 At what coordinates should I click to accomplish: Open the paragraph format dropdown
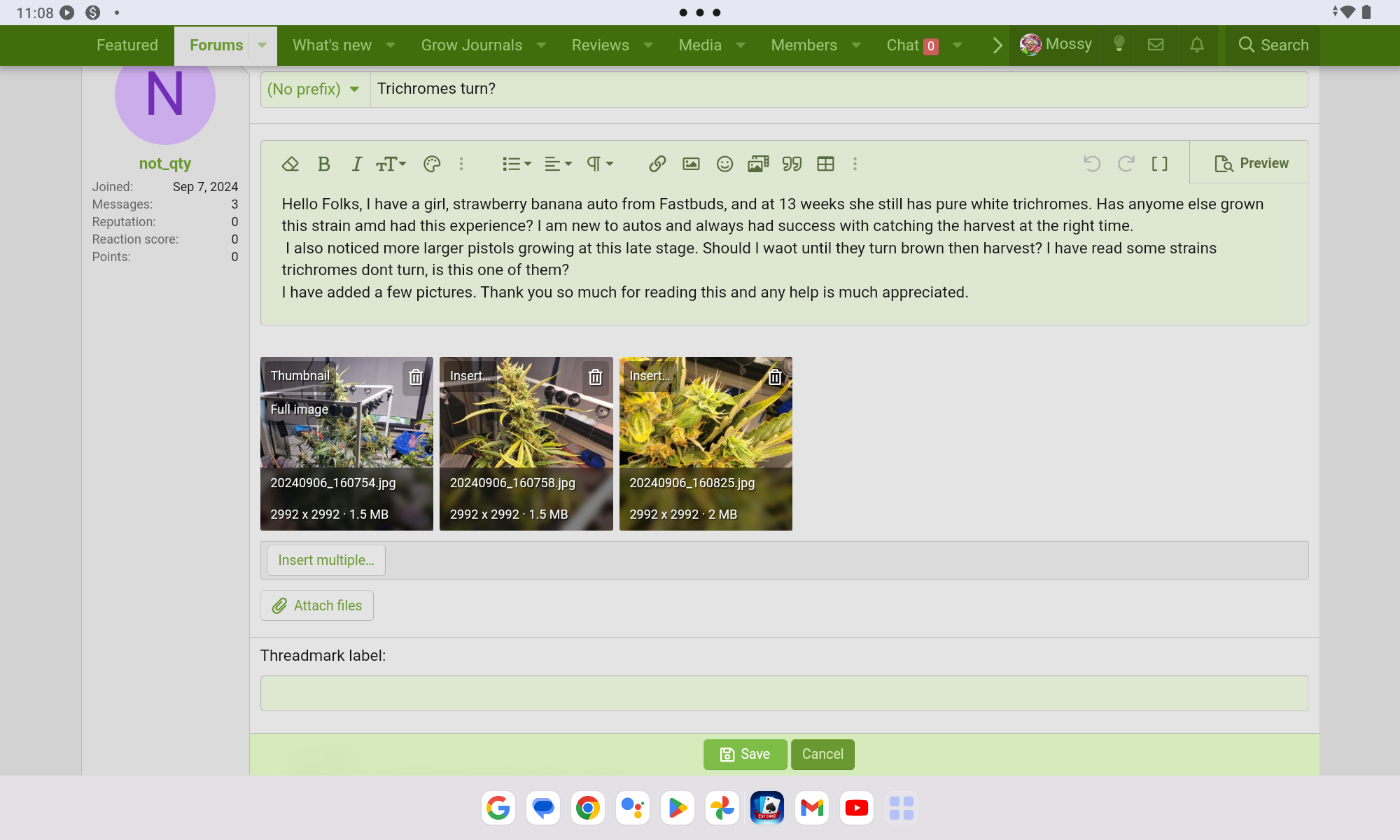pos(600,164)
